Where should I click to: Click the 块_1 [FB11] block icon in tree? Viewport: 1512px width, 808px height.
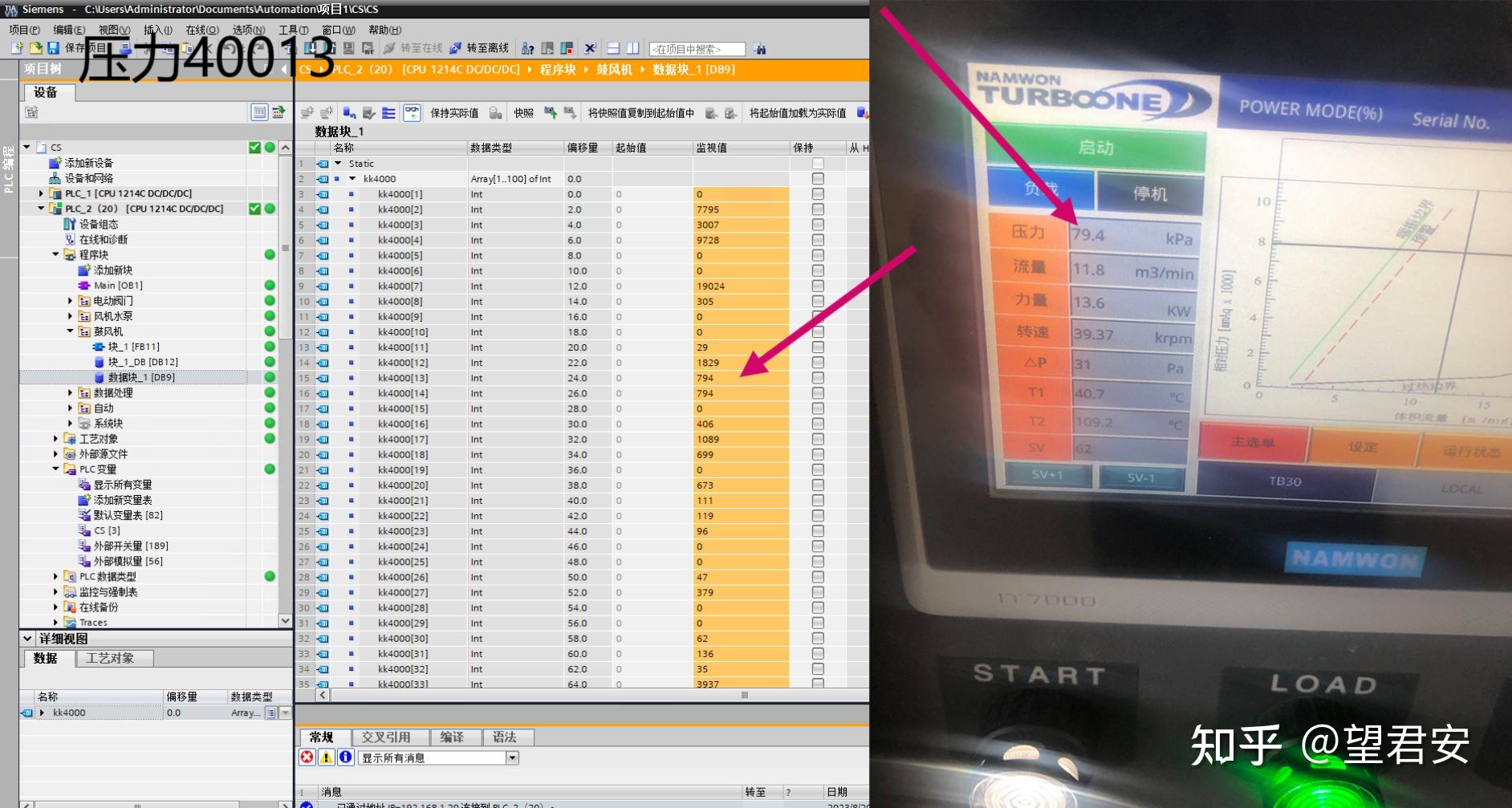point(99,347)
